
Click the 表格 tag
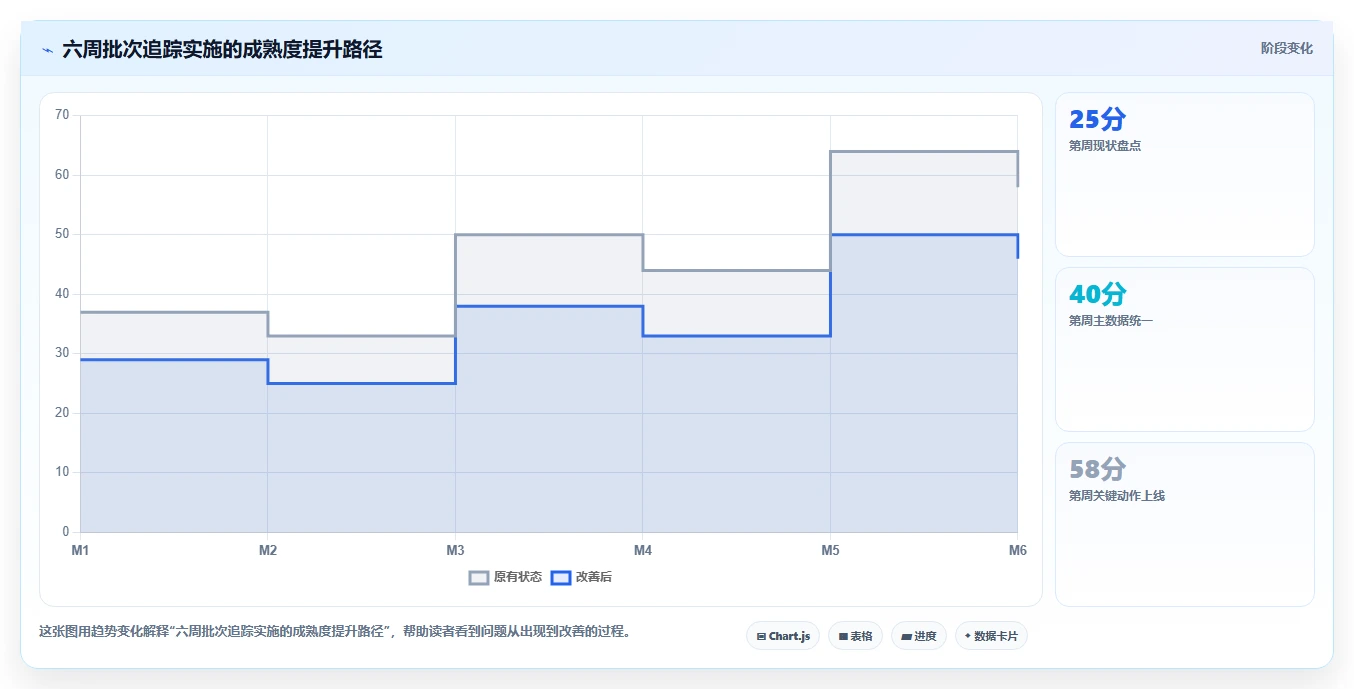855,636
